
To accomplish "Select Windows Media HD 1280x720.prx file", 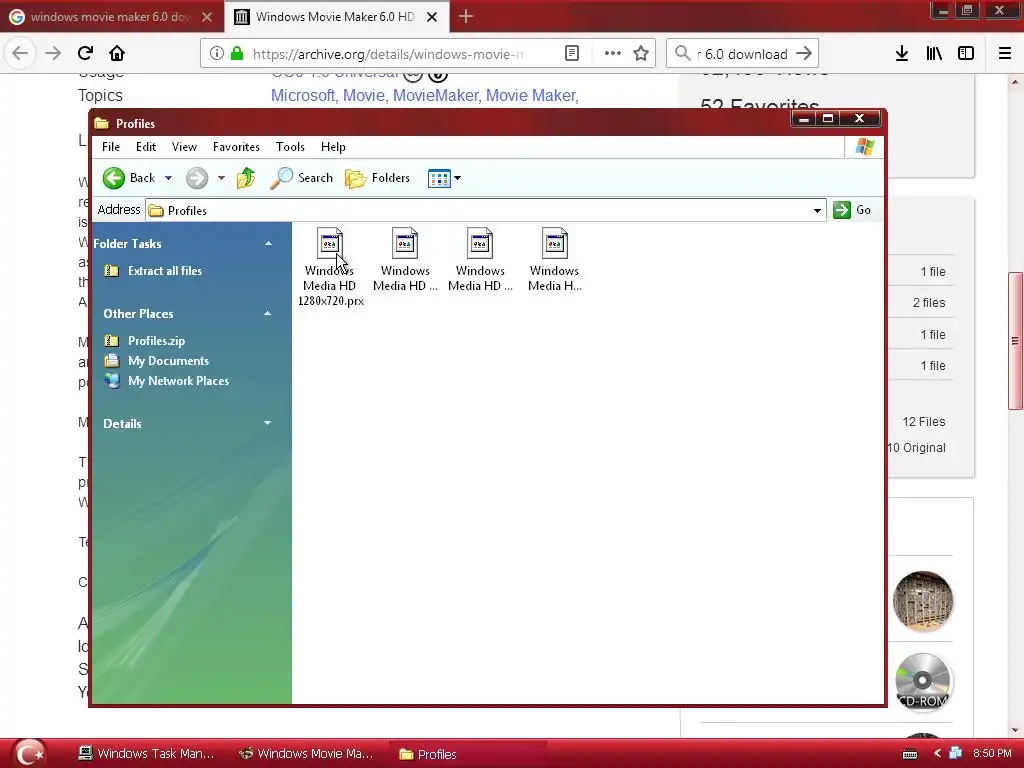I will click(330, 268).
